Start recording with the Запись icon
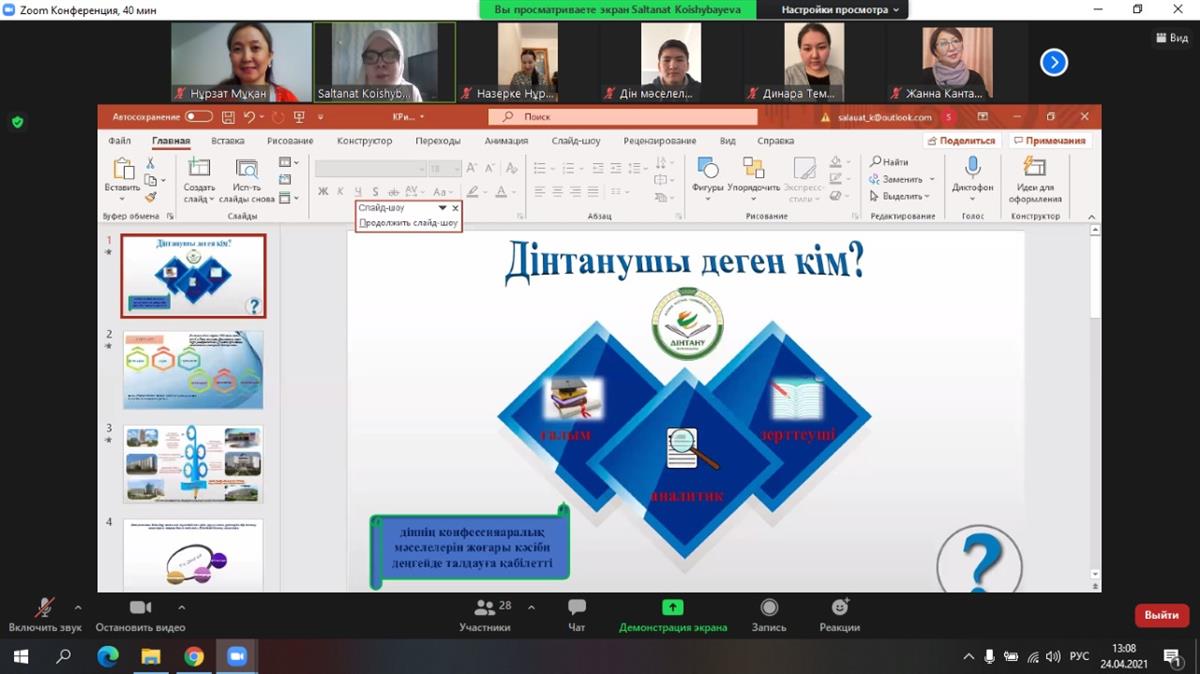This screenshot has width=1200, height=674. pos(768,608)
